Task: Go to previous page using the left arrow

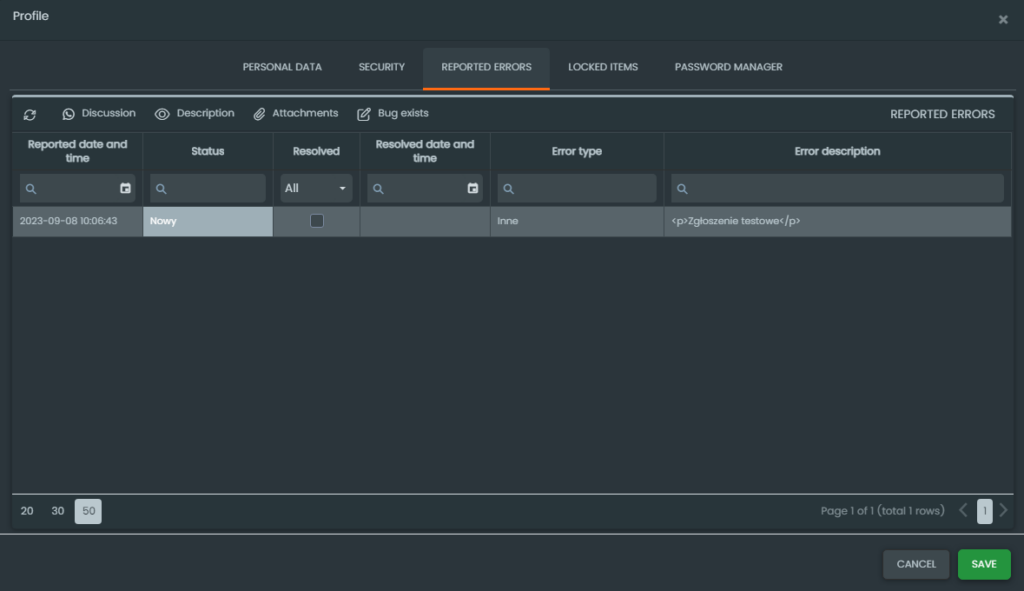Action: click(x=963, y=511)
